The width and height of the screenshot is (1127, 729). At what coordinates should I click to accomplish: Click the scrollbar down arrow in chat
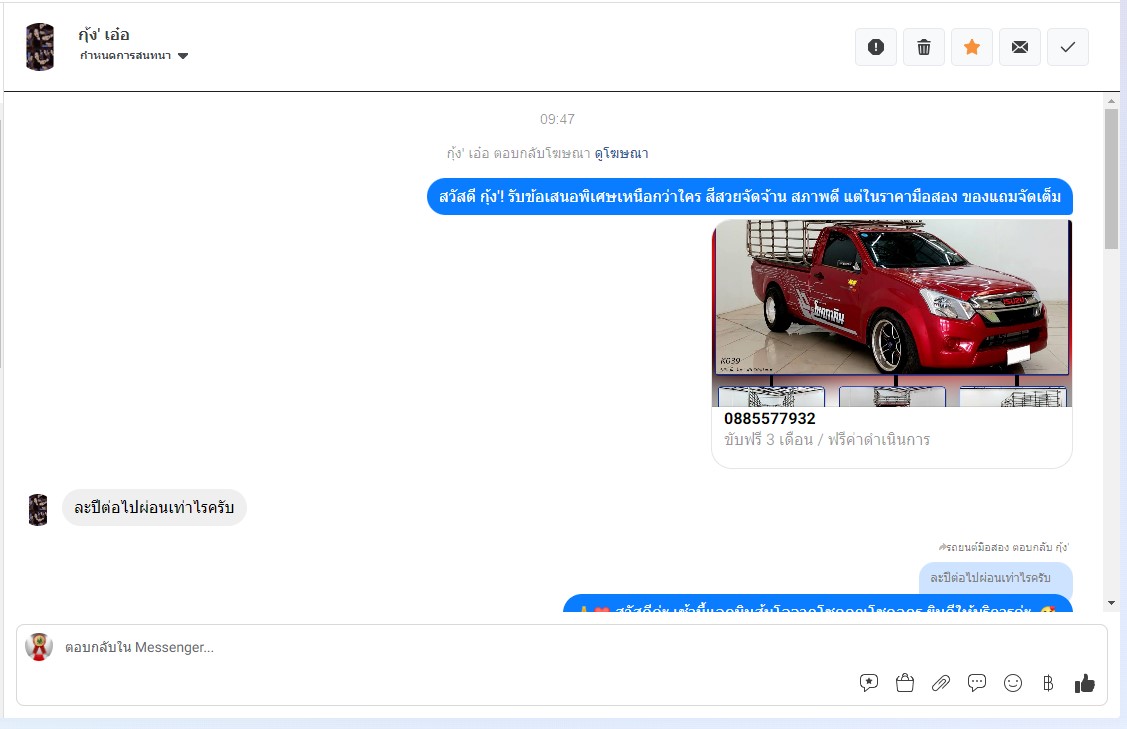tap(1111, 602)
